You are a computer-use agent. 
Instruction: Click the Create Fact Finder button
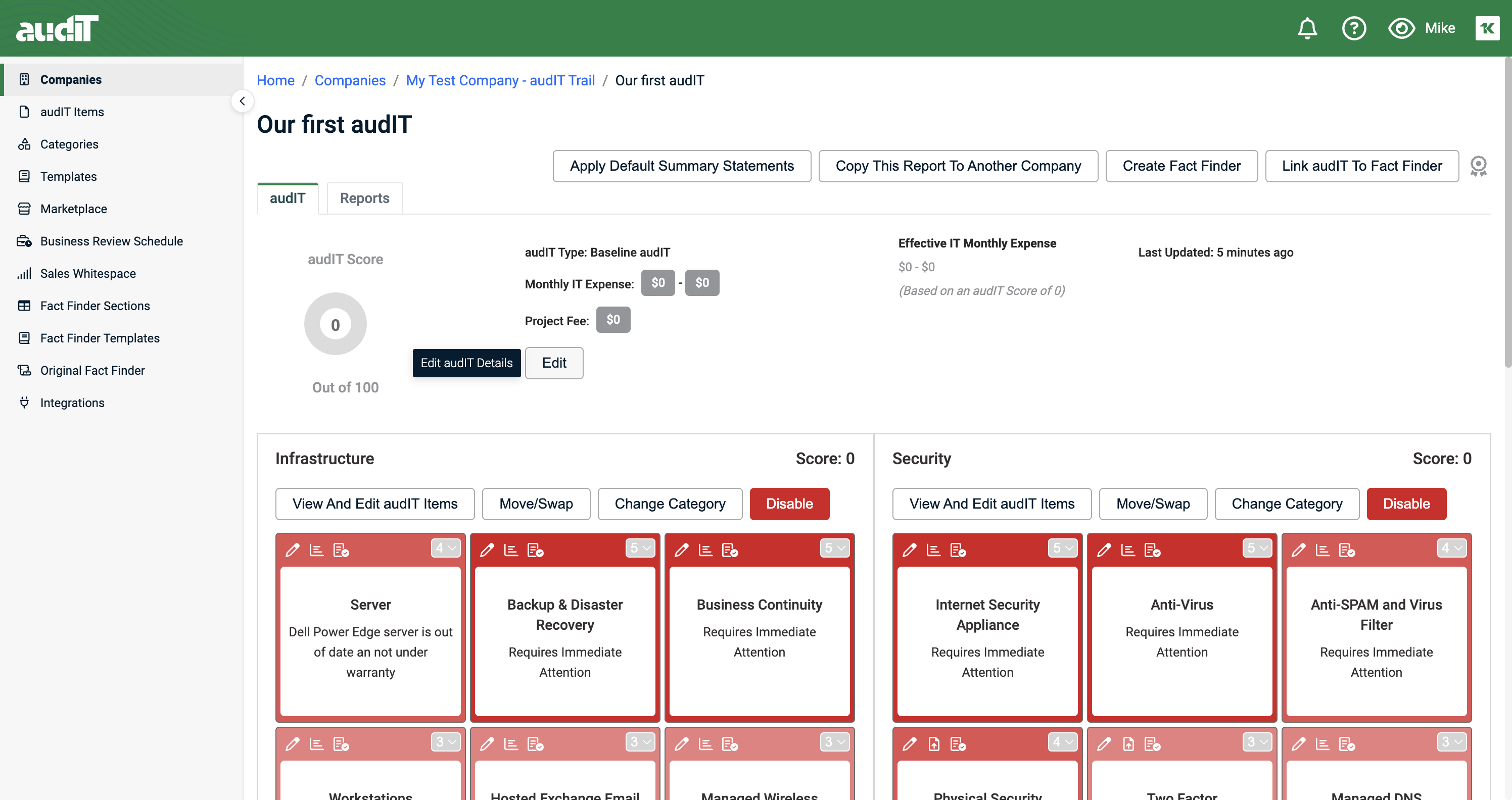(1181, 166)
